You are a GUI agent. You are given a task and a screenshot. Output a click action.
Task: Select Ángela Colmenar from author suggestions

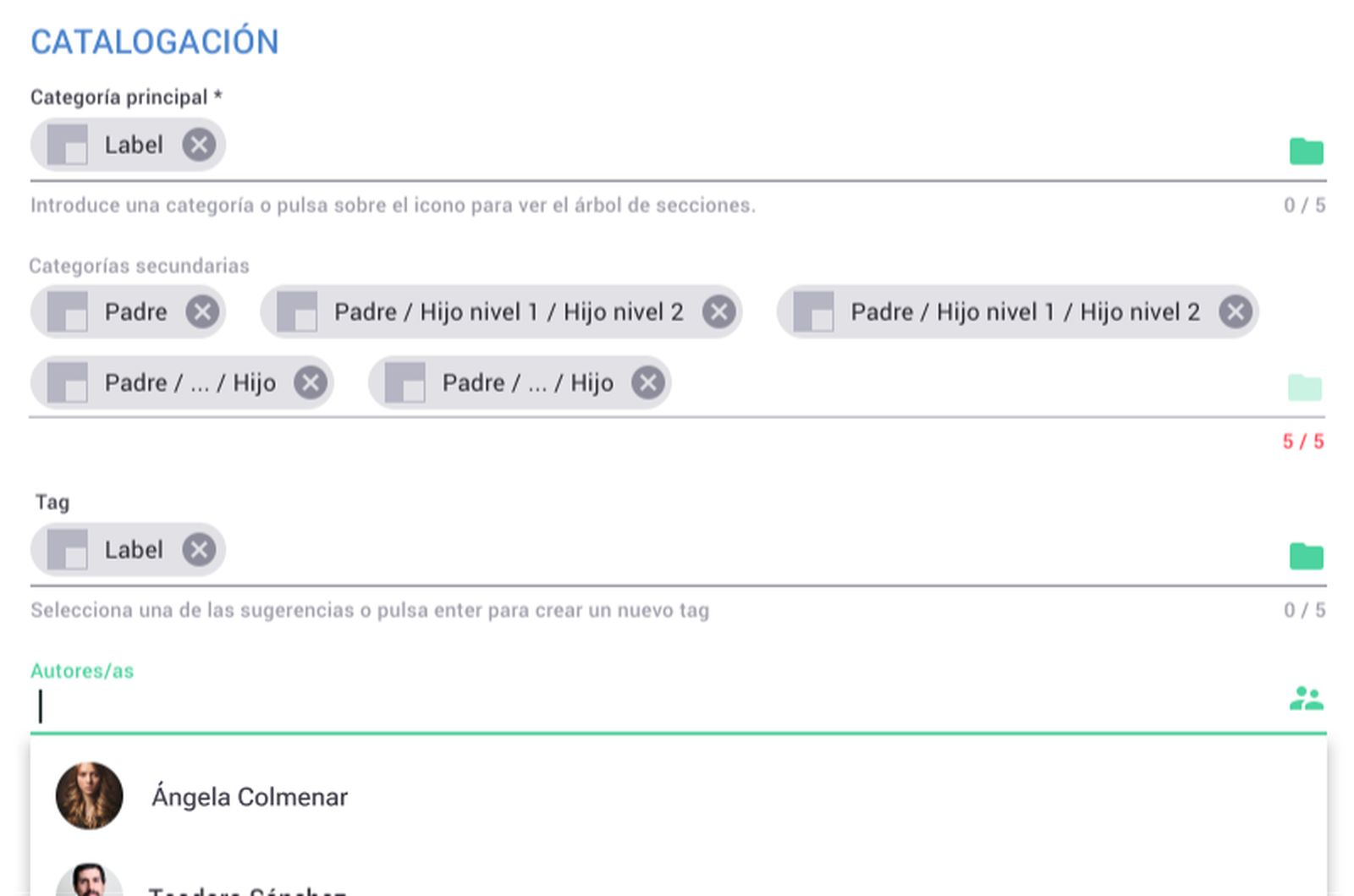click(x=250, y=797)
